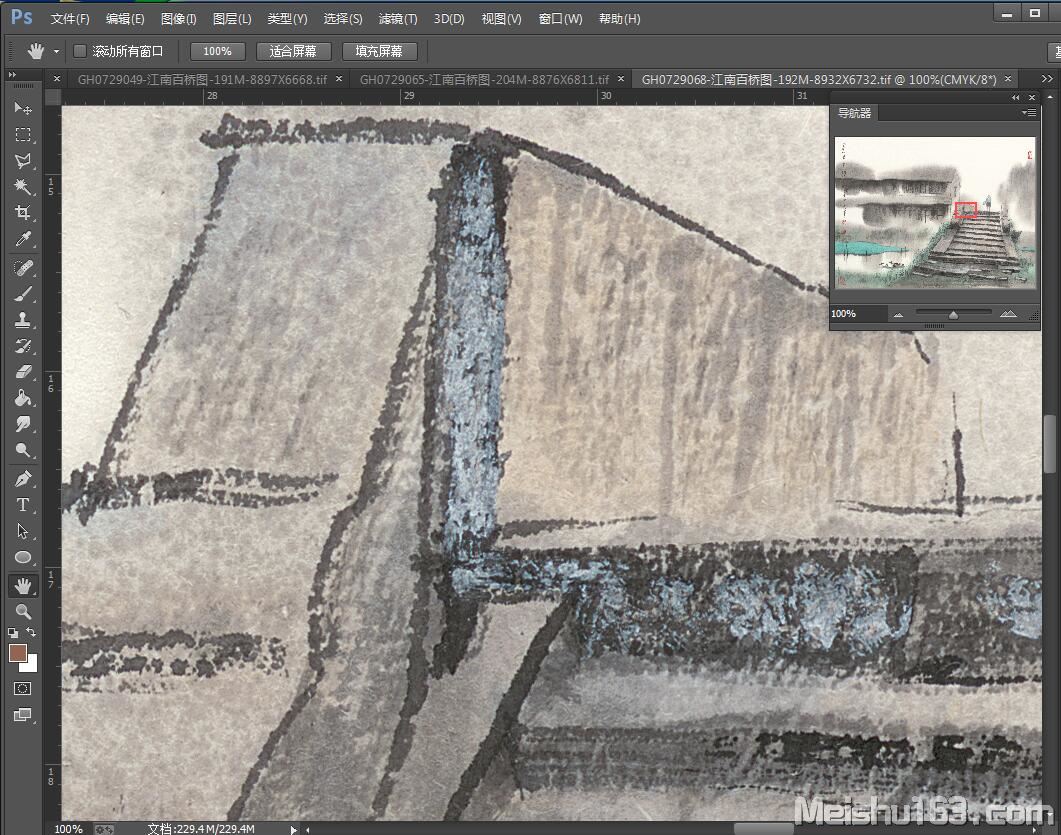This screenshot has height=835, width=1061.
Task: Select the 导航器 panel tab
Action: click(x=854, y=113)
